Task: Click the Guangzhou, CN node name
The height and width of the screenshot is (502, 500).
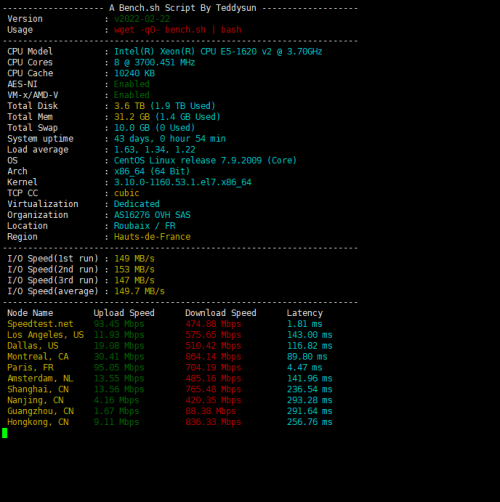Action: [x=40, y=411]
